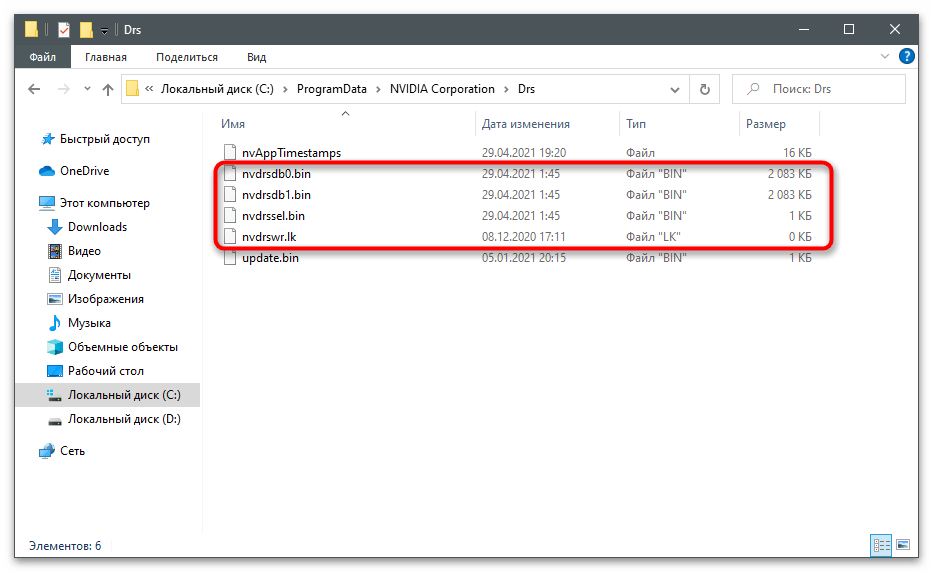Select the nvdrsdb0.bin file

(x=276, y=174)
